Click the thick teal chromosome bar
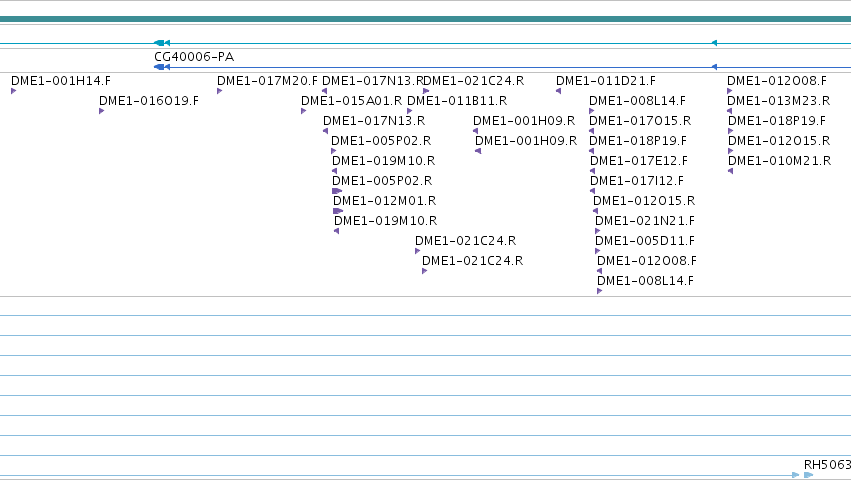 [426, 19]
